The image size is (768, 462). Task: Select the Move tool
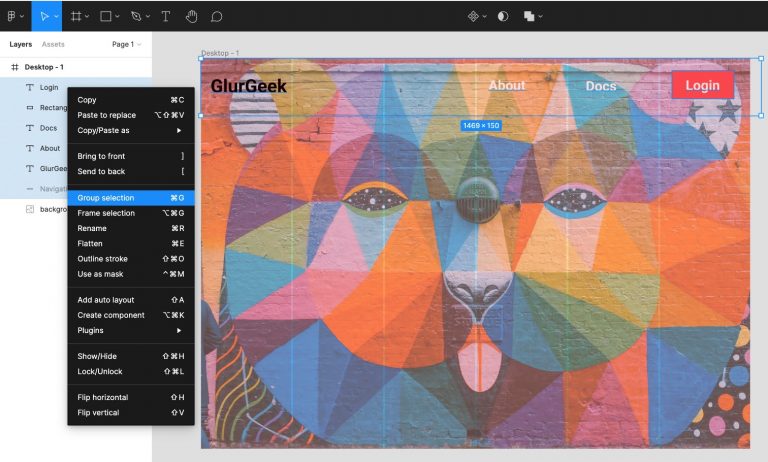(43, 16)
